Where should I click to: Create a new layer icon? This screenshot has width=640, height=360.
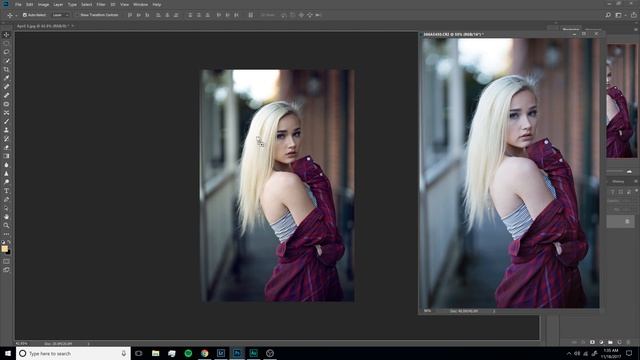[x=619, y=342]
